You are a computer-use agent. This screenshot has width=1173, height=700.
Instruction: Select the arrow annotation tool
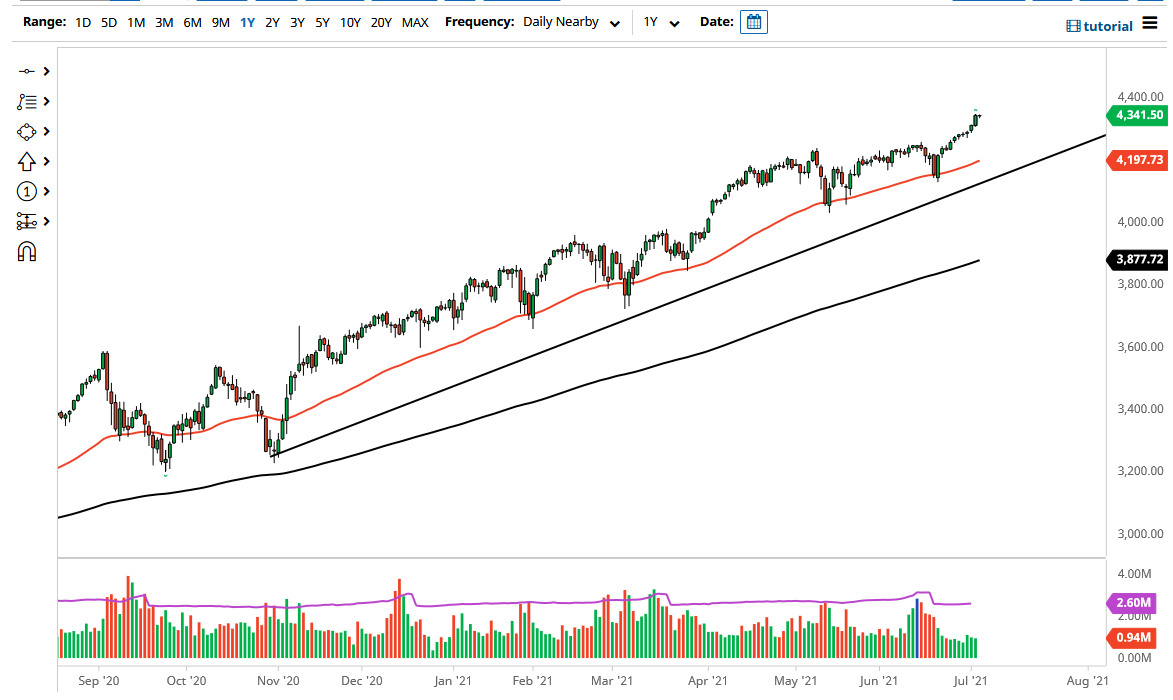tap(28, 161)
